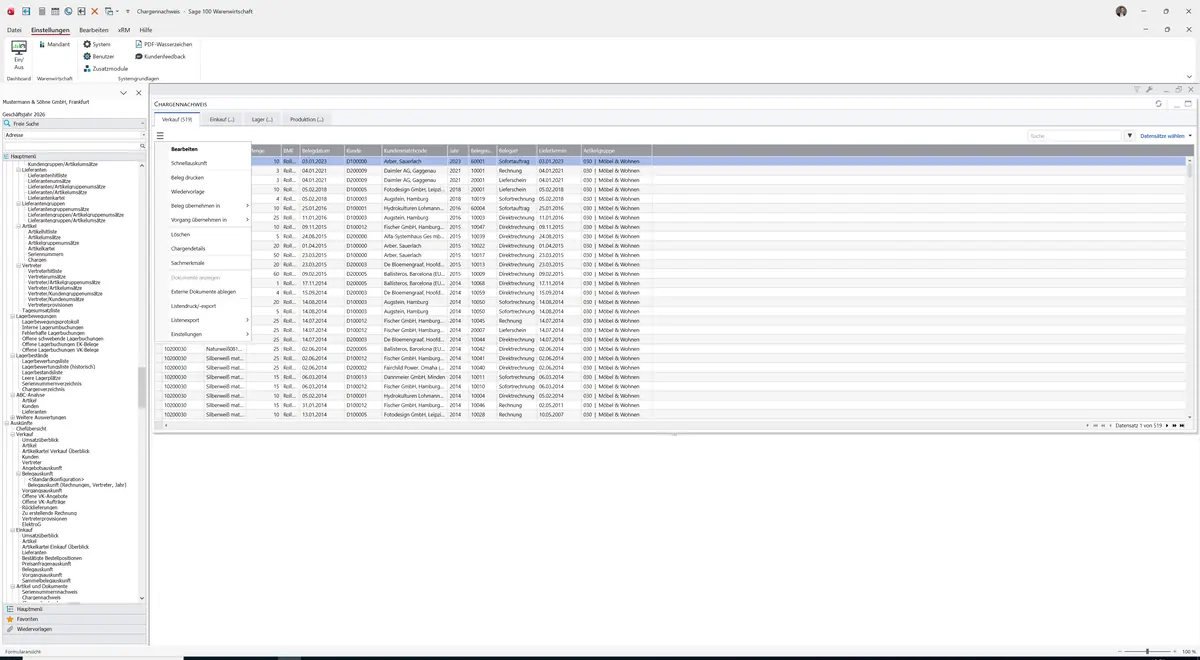Collapse the Lagerbestände tree node
The height and width of the screenshot is (660, 1200).
point(12,355)
